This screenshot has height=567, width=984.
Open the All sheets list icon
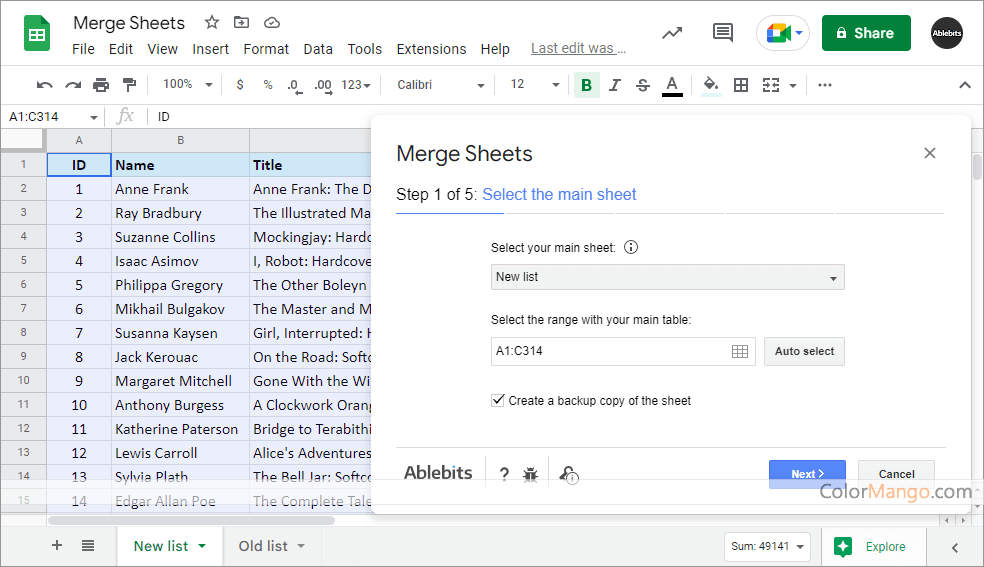[x=88, y=546]
